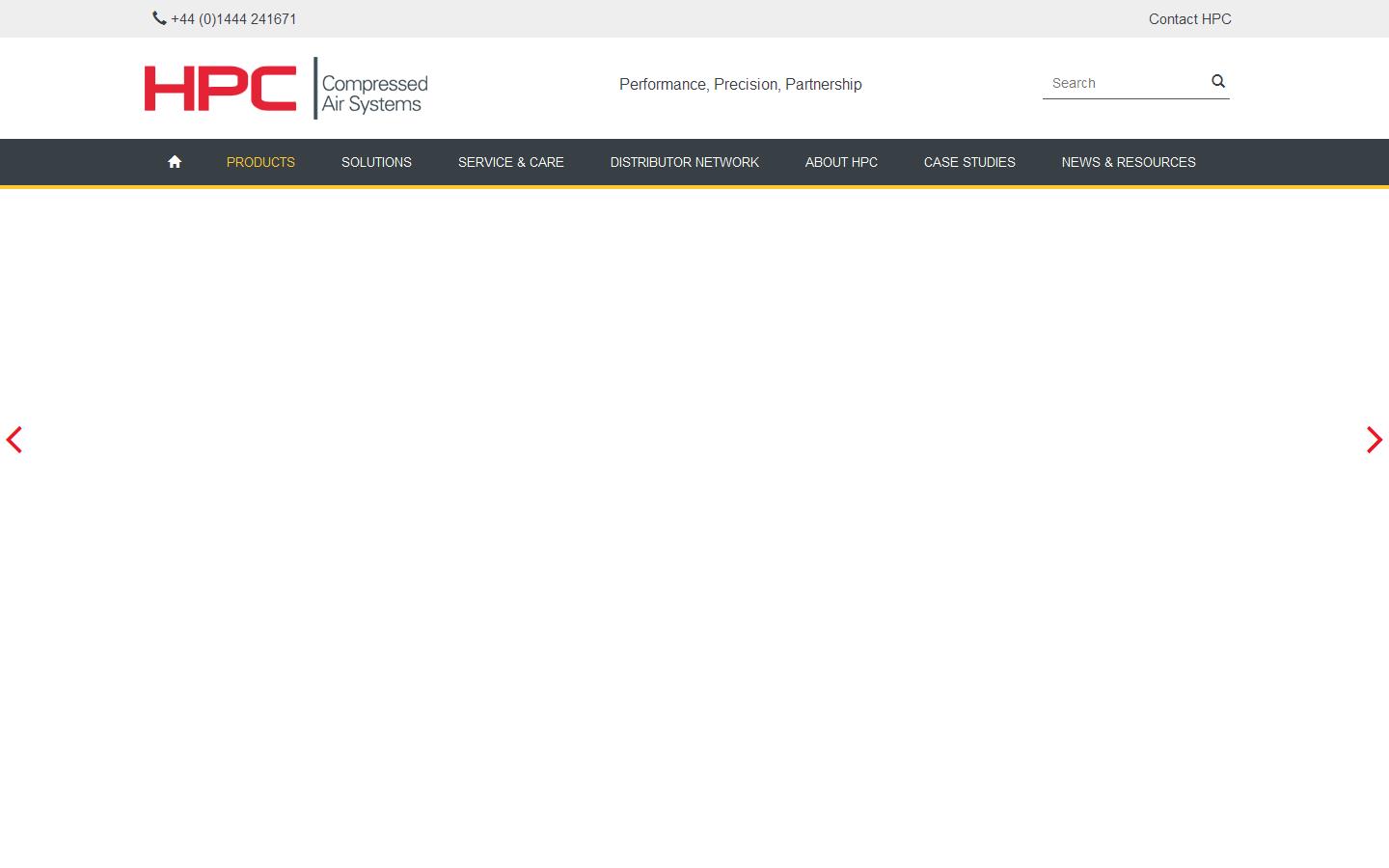Call the +44 (0)1444 241671 number
1389x868 pixels.
click(x=233, y=18)
